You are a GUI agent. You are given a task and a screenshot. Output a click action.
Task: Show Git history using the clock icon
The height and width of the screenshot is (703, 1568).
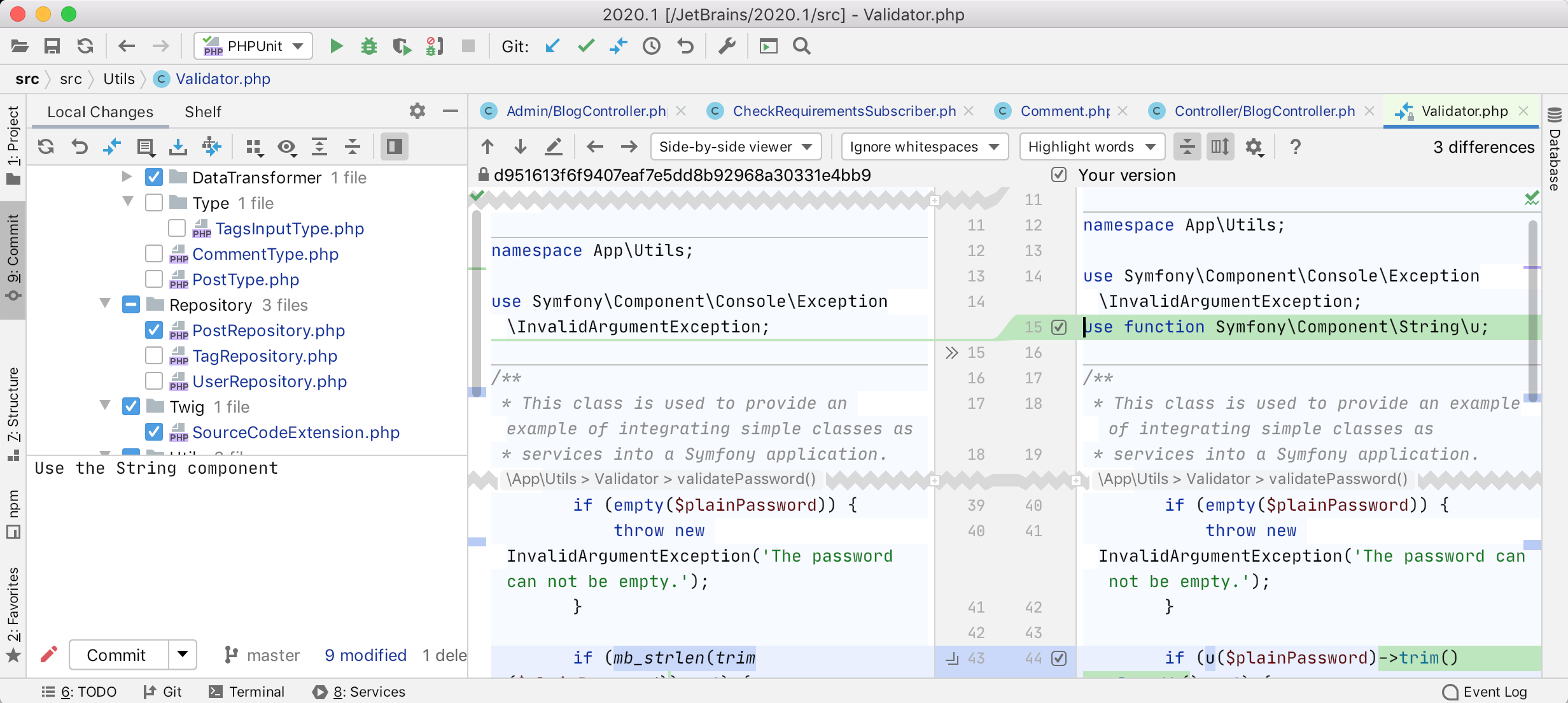652,46
